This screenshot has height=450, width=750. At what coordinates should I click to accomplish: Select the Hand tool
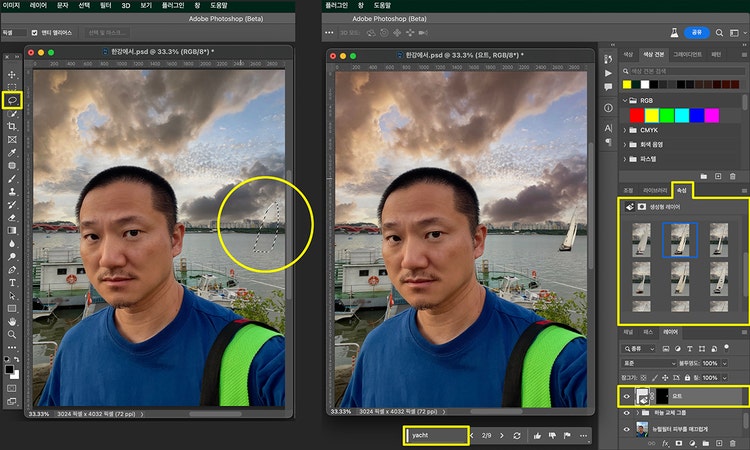(12, 321)
